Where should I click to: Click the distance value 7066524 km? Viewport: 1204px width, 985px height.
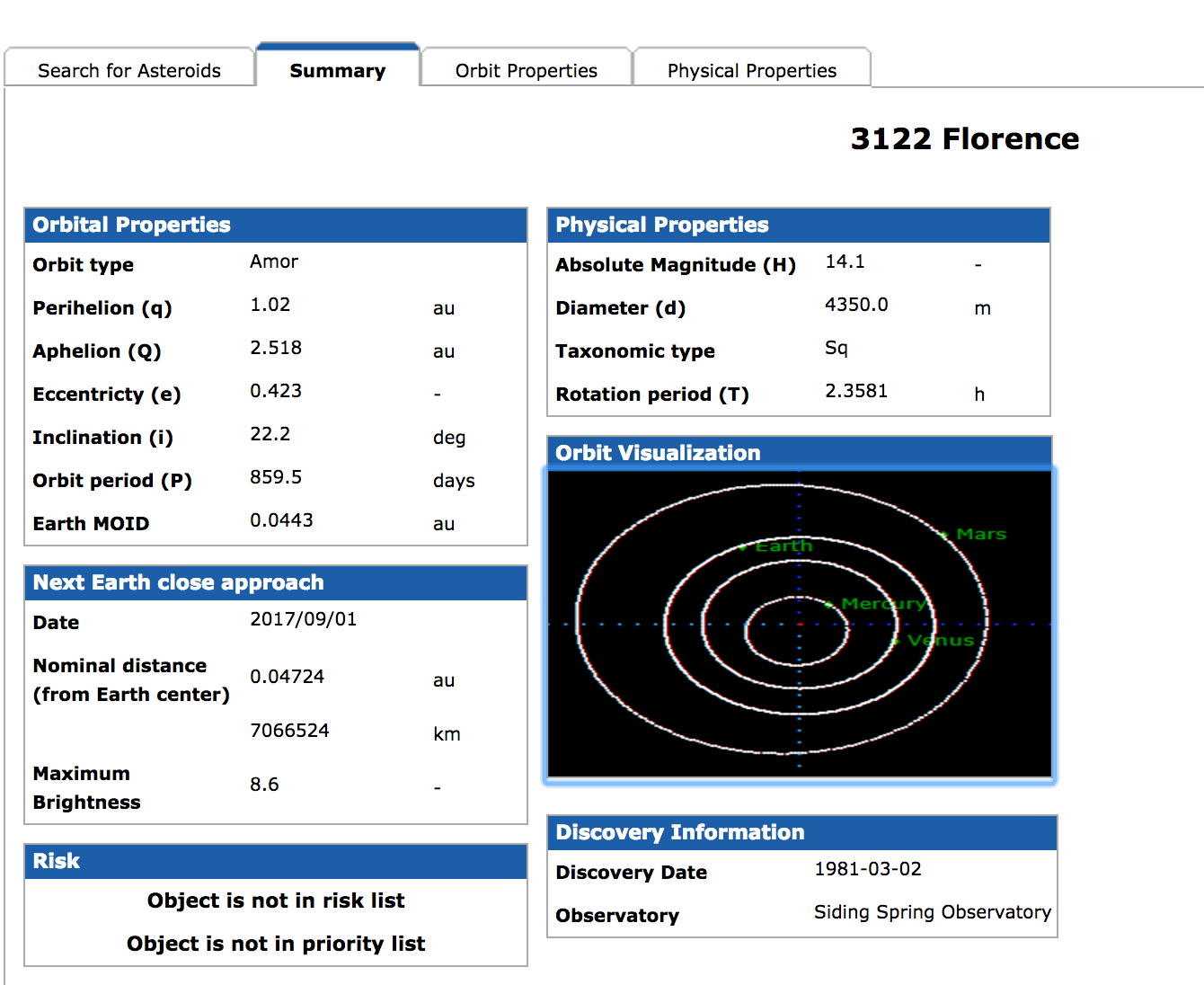click(x=289, y=731)
